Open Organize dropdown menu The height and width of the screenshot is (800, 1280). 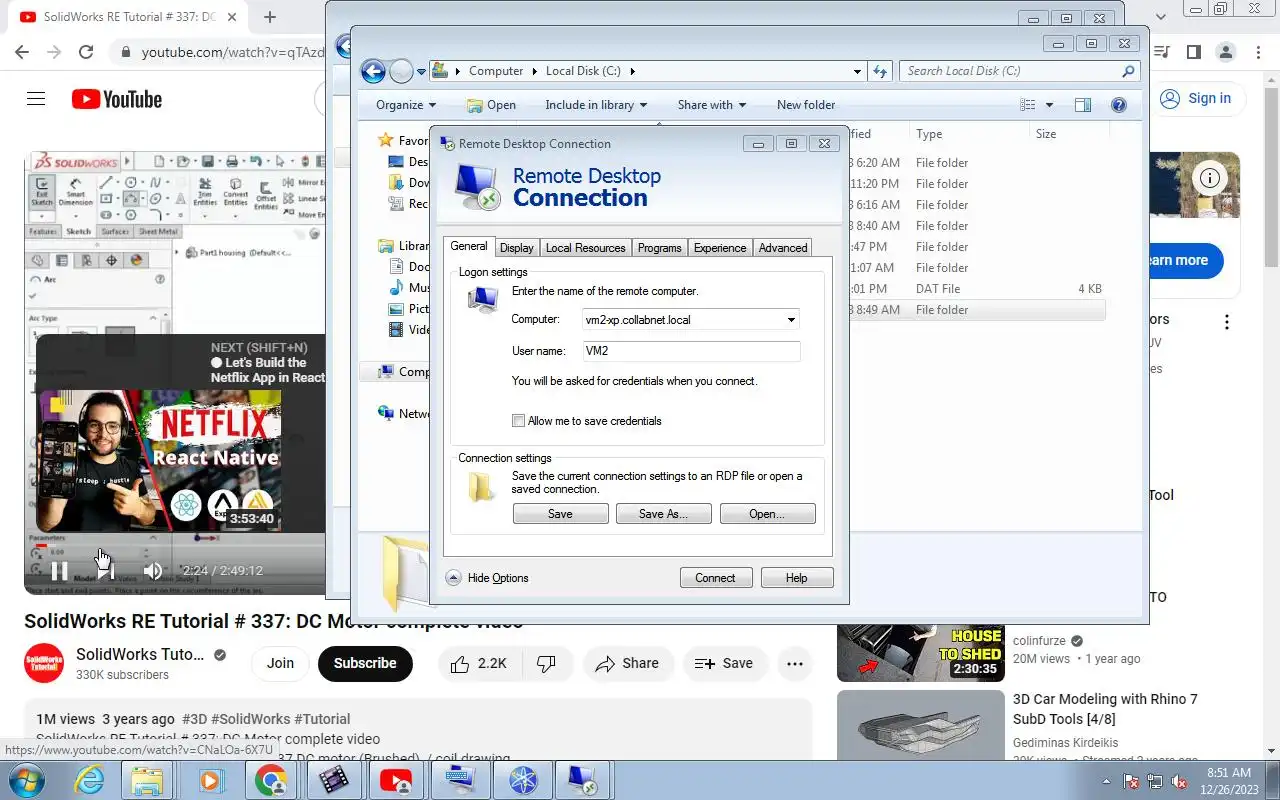(406, 105)
